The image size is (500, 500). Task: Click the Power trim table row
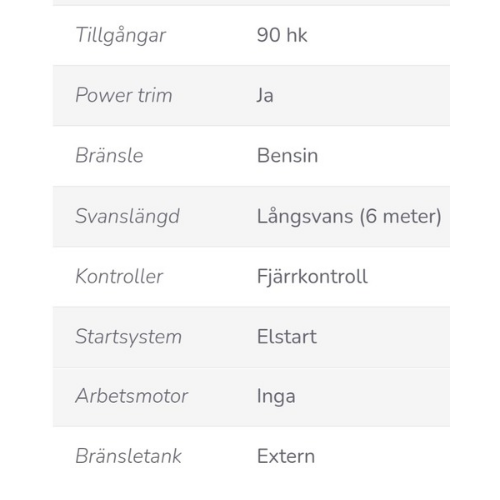(251, 96)
